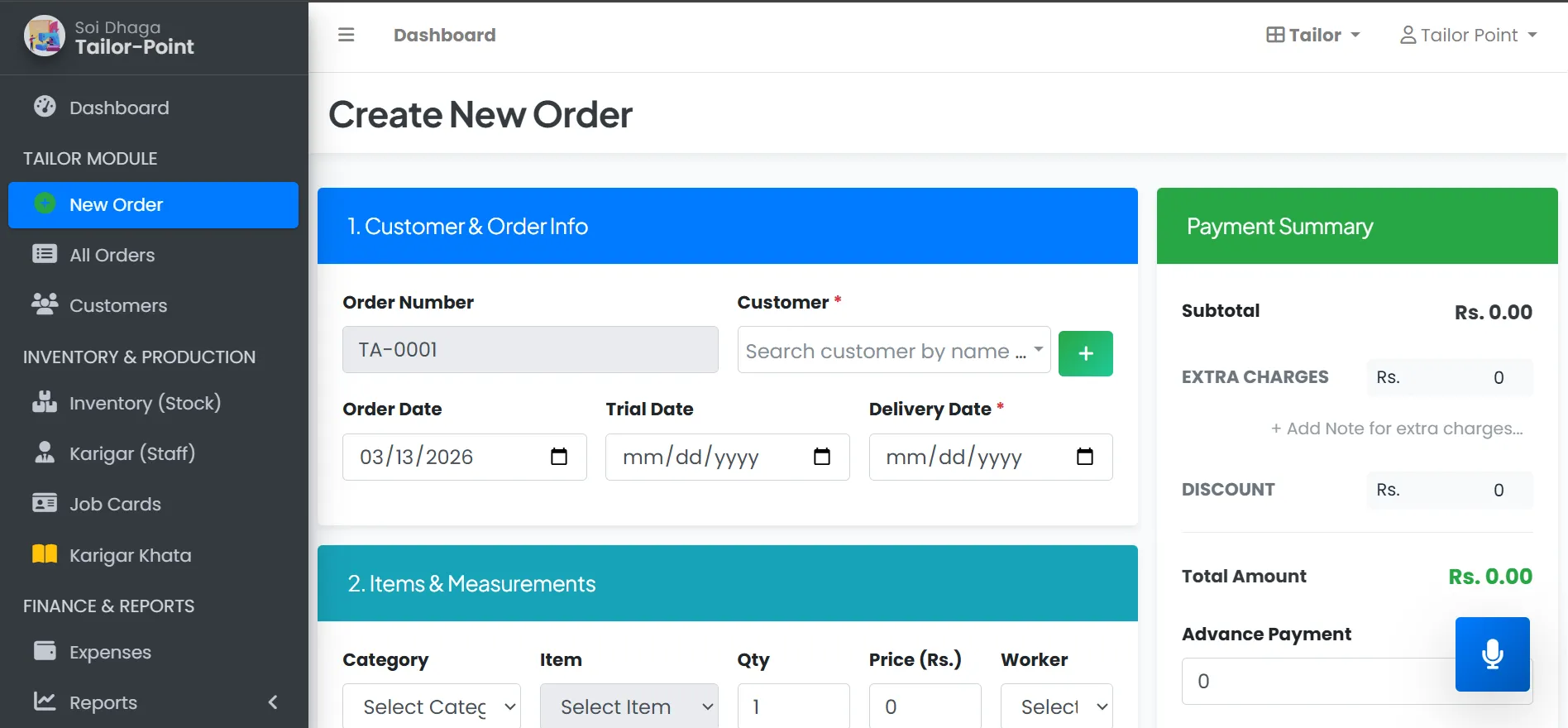Click the Job Cards badge icon
Image resolution: width=1568 pixels, height=728 pixels.
pyautogui.click(x=45, y=504)
